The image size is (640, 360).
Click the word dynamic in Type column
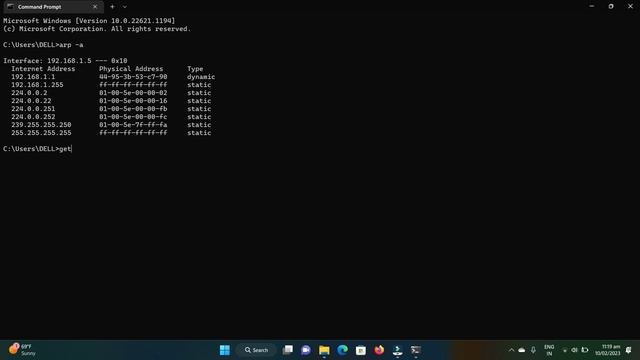(201, 77)
